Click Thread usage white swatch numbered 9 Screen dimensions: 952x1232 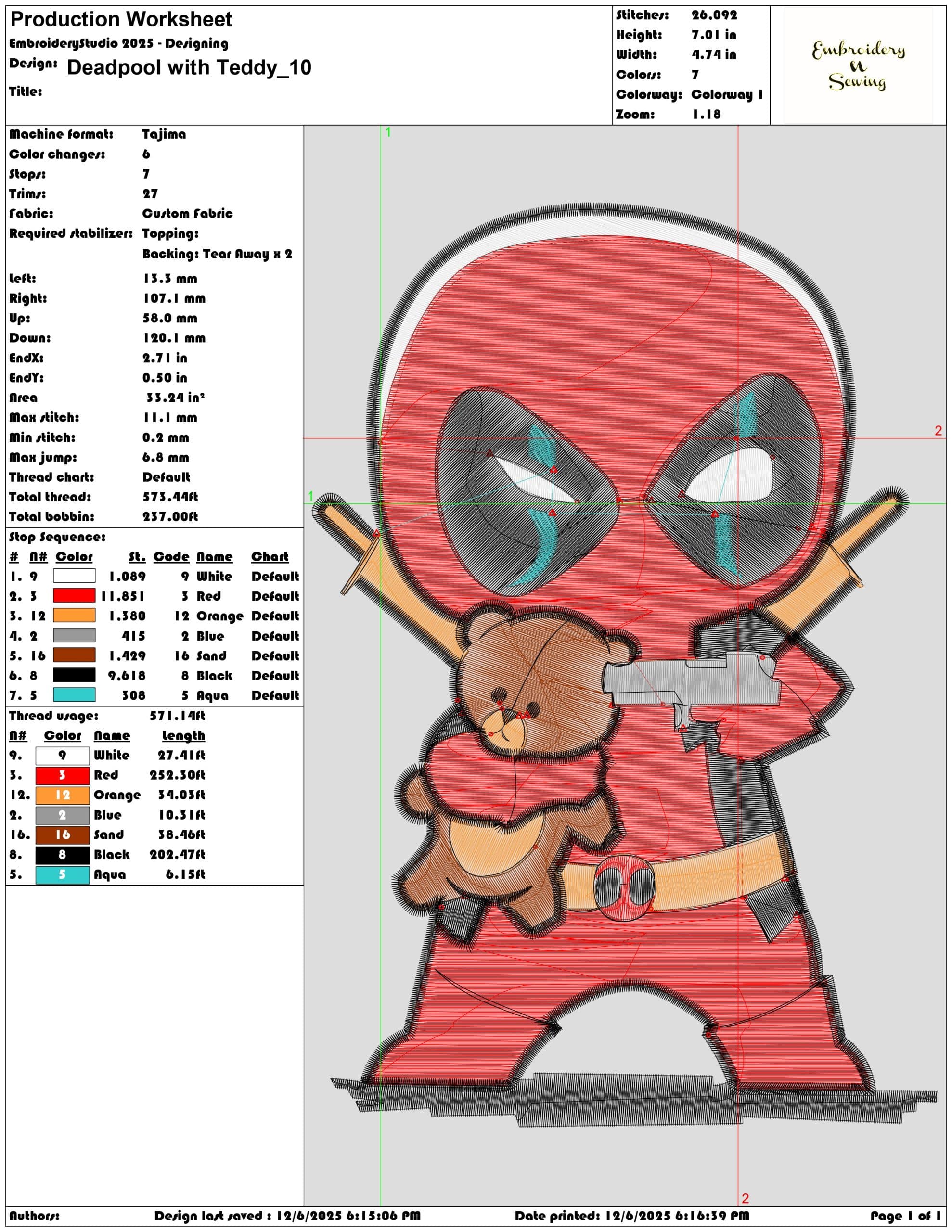(x=63, y=756)
